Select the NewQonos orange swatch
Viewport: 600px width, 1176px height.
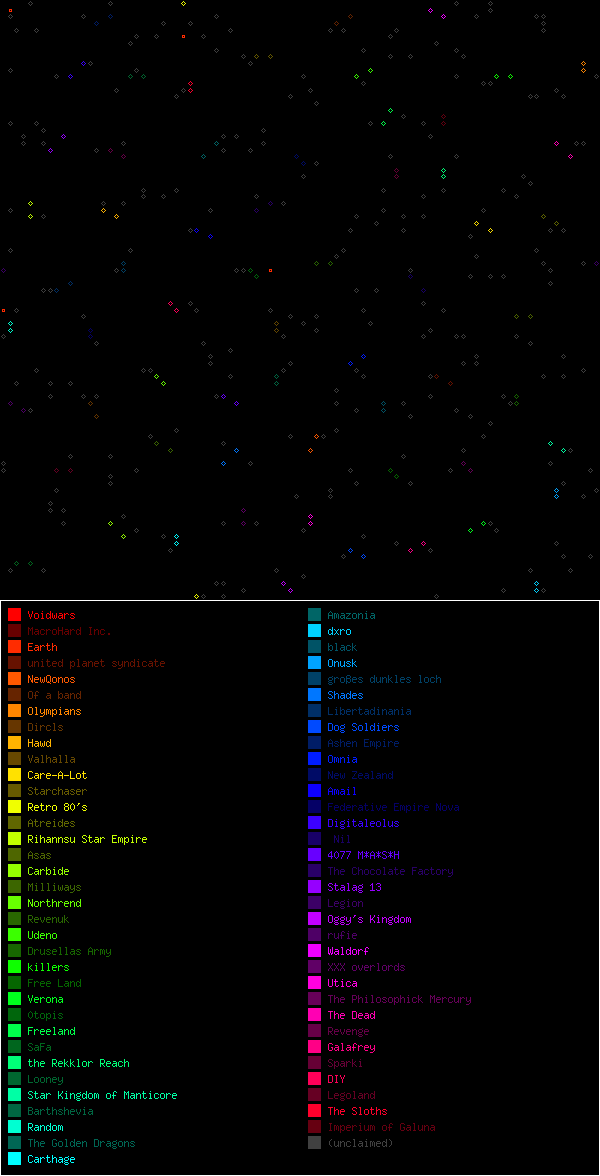(14, 679)
